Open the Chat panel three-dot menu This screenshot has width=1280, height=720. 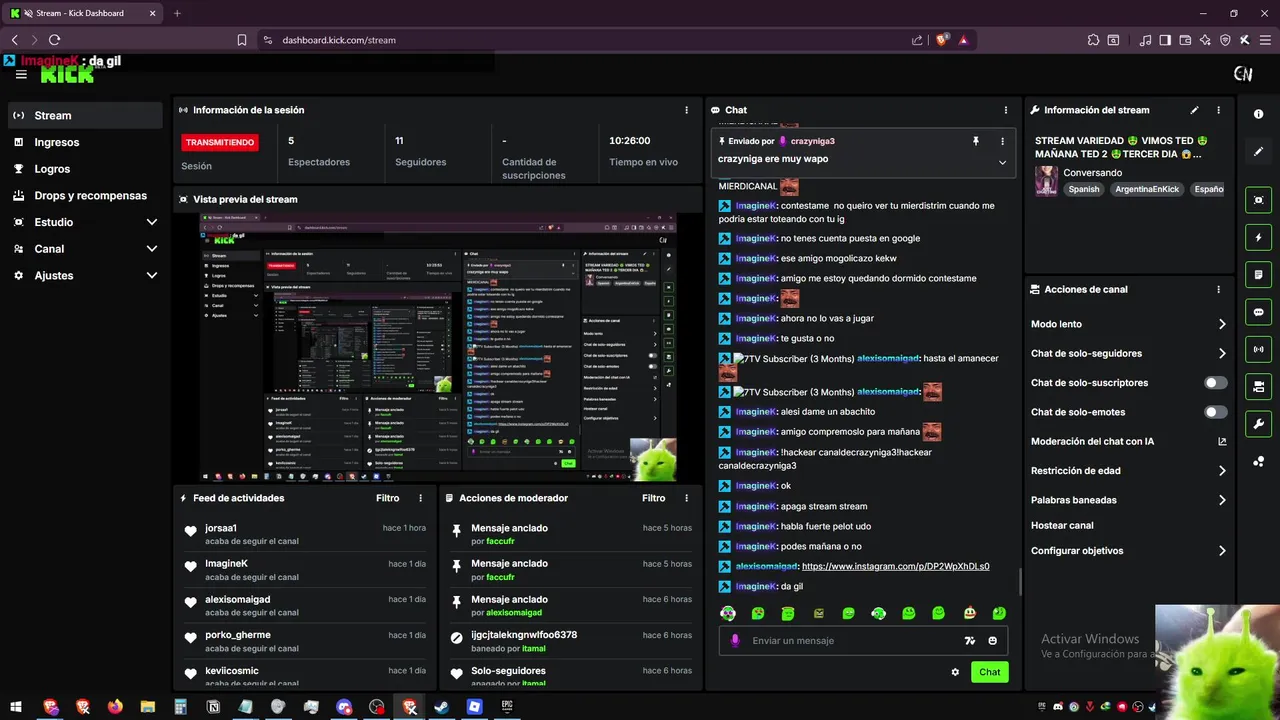tap(1006, 110)
